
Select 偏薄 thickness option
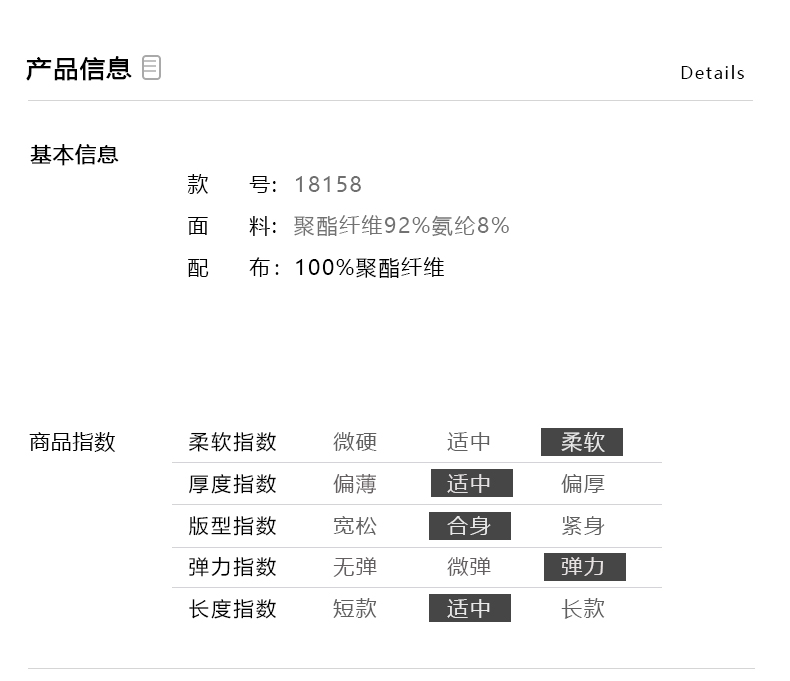pos(355,484)
